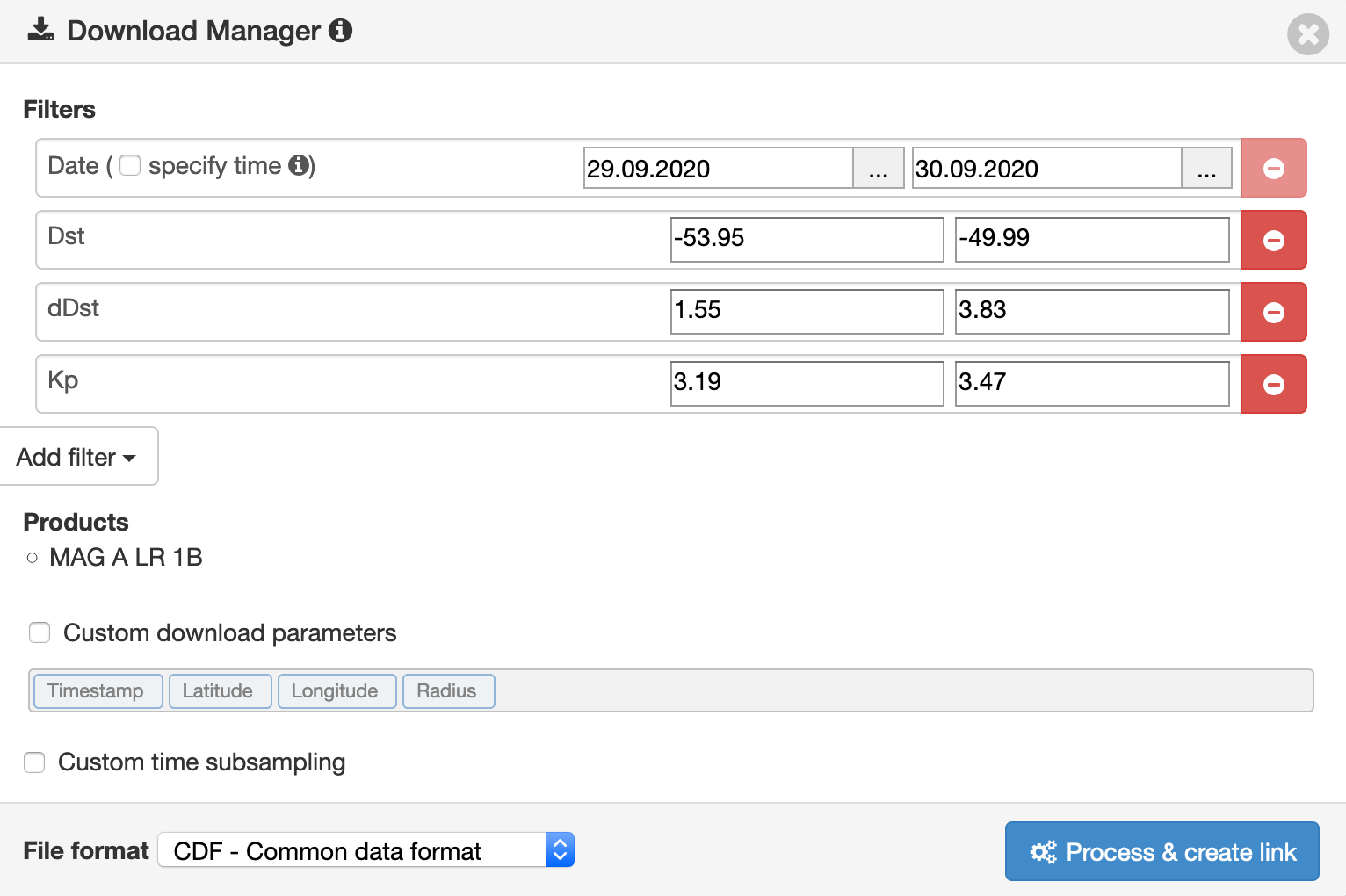Remove the Date filter with the minus icon
The image size is (1346, 896).
(x=1273, y=167)
